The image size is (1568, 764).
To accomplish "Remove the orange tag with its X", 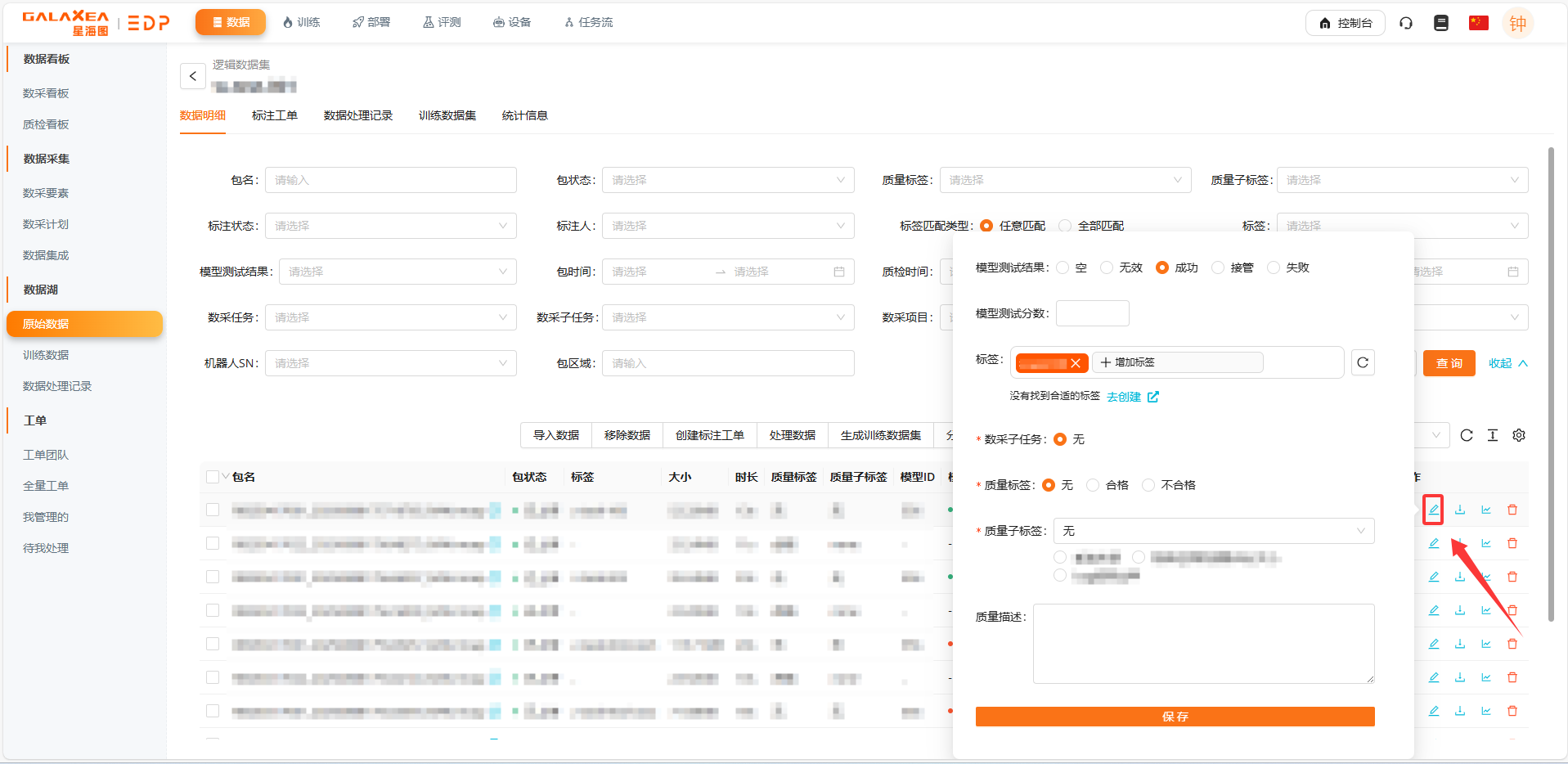I will coord(1076,363).
